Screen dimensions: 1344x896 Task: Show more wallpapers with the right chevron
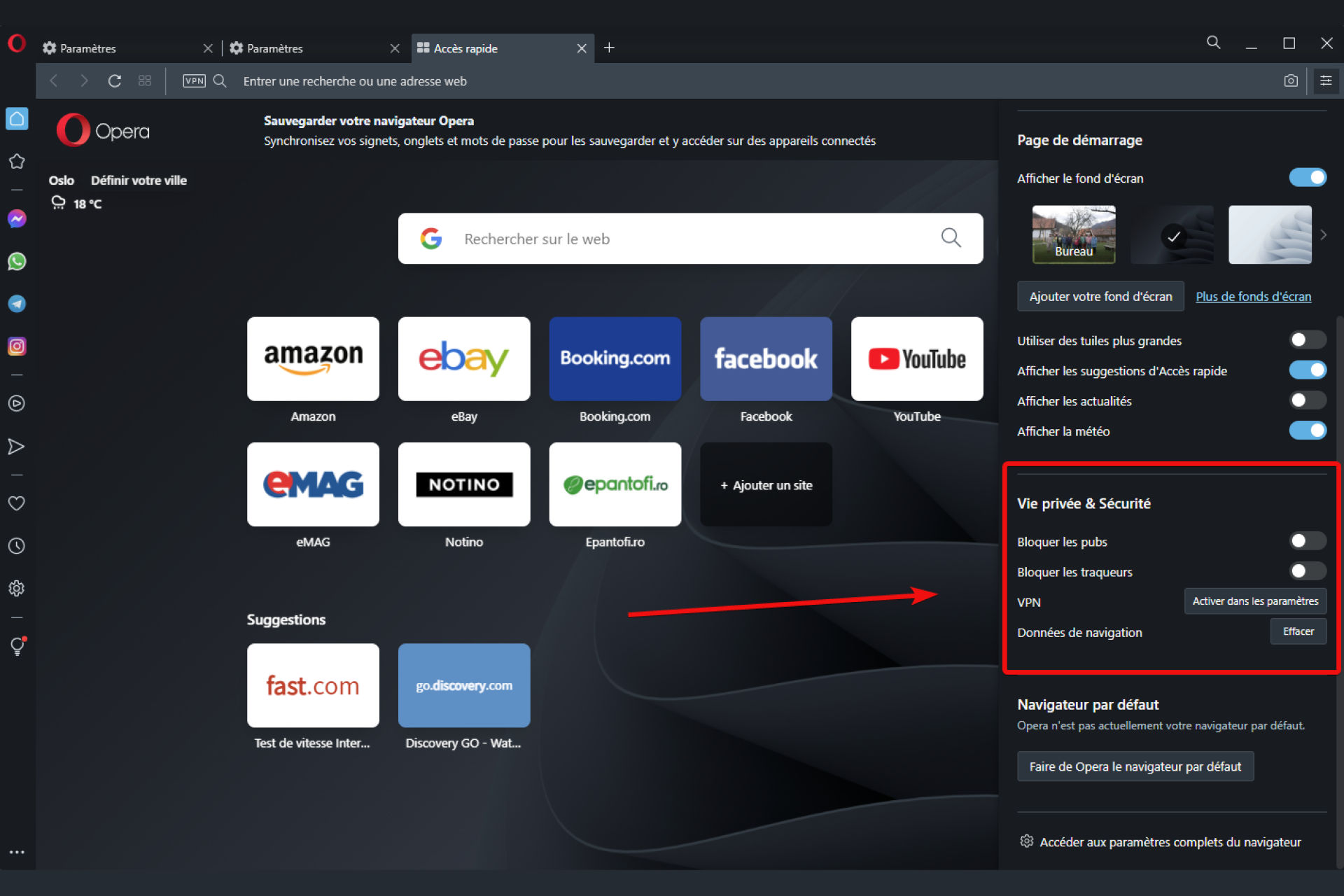tap(1323, 235)
